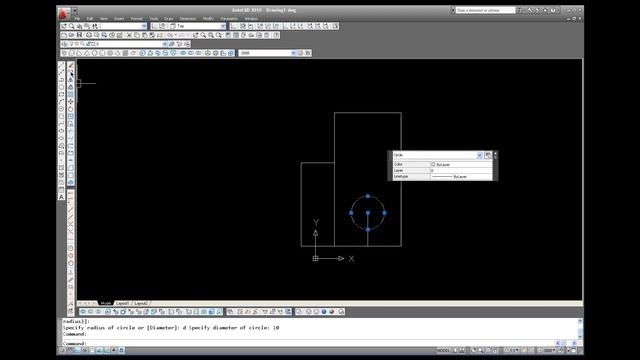Select the Trim modify tool

pyautogui.click(x=71, y=131)
